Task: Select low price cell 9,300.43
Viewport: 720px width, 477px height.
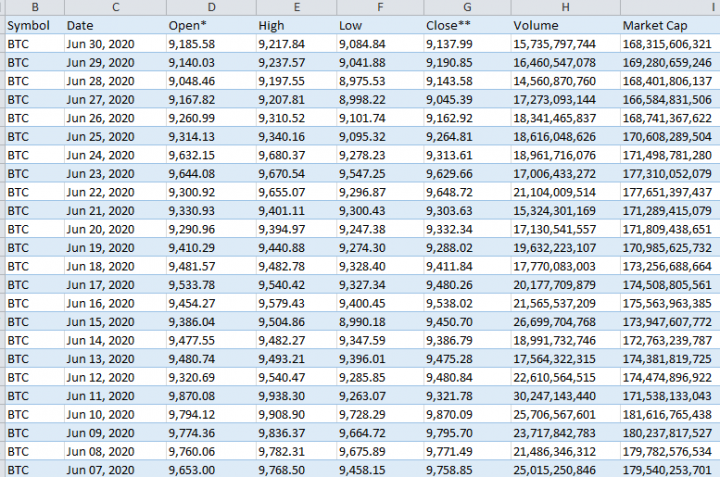Action: [380, 211]
